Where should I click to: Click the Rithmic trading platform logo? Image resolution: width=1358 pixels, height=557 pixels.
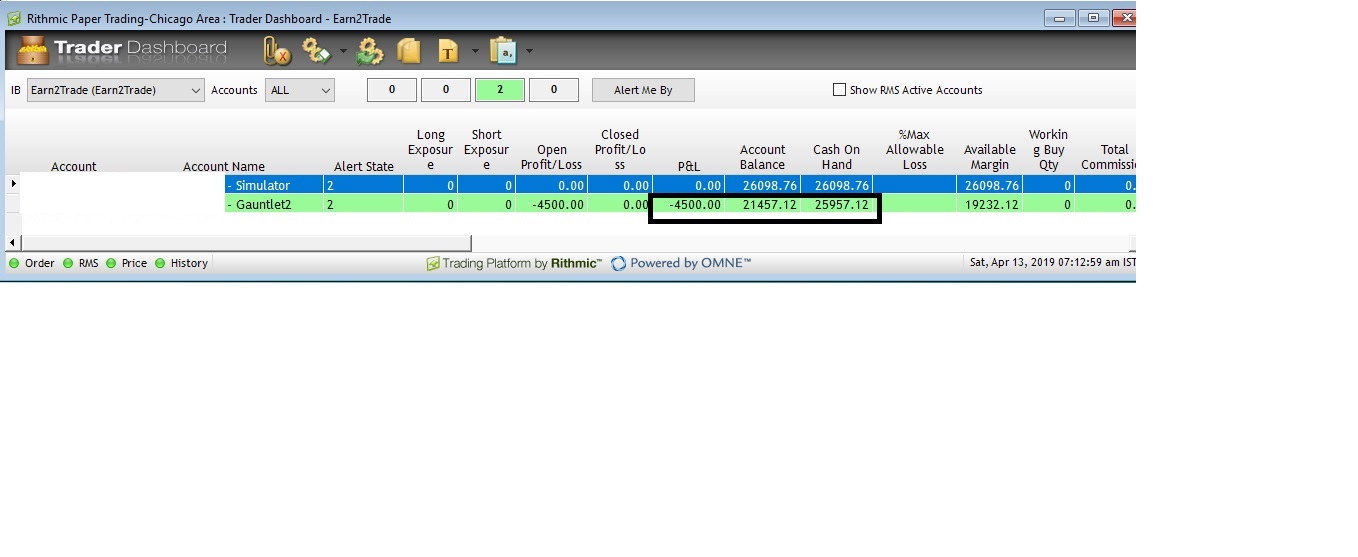[514, 263]
